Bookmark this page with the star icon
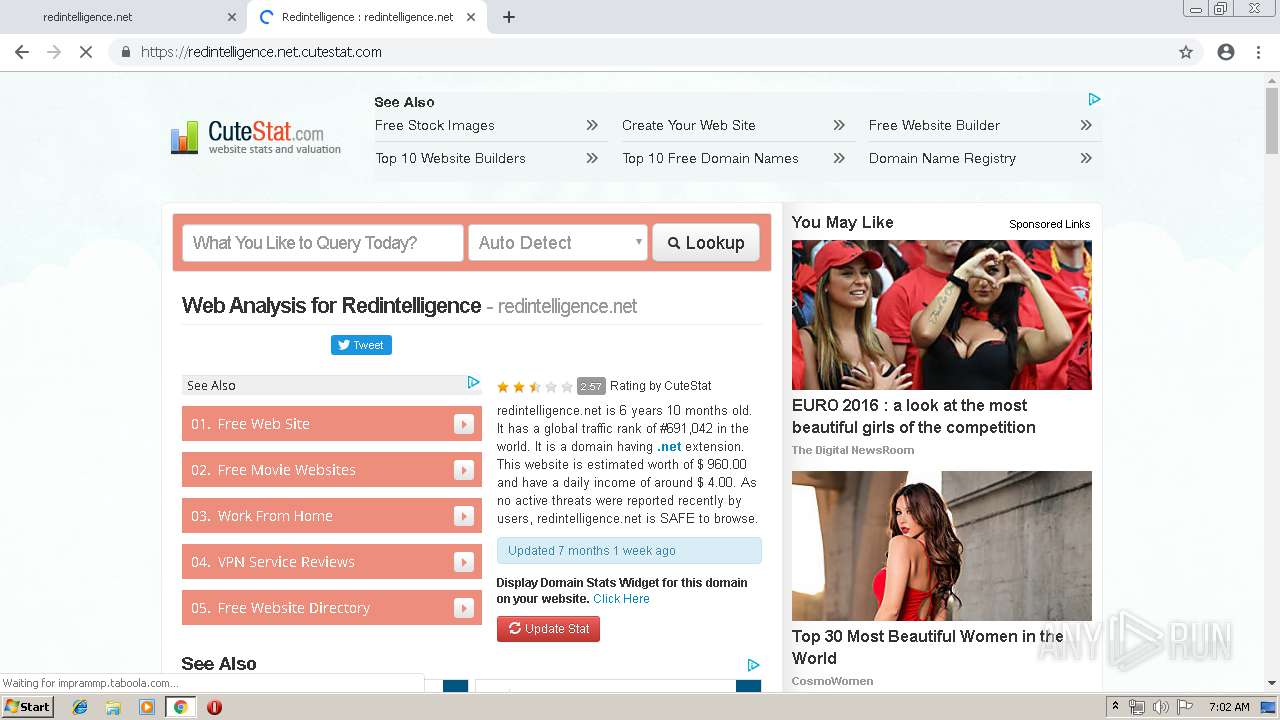The height and width of the screenshot is (720, 1280). point(1186,52)
